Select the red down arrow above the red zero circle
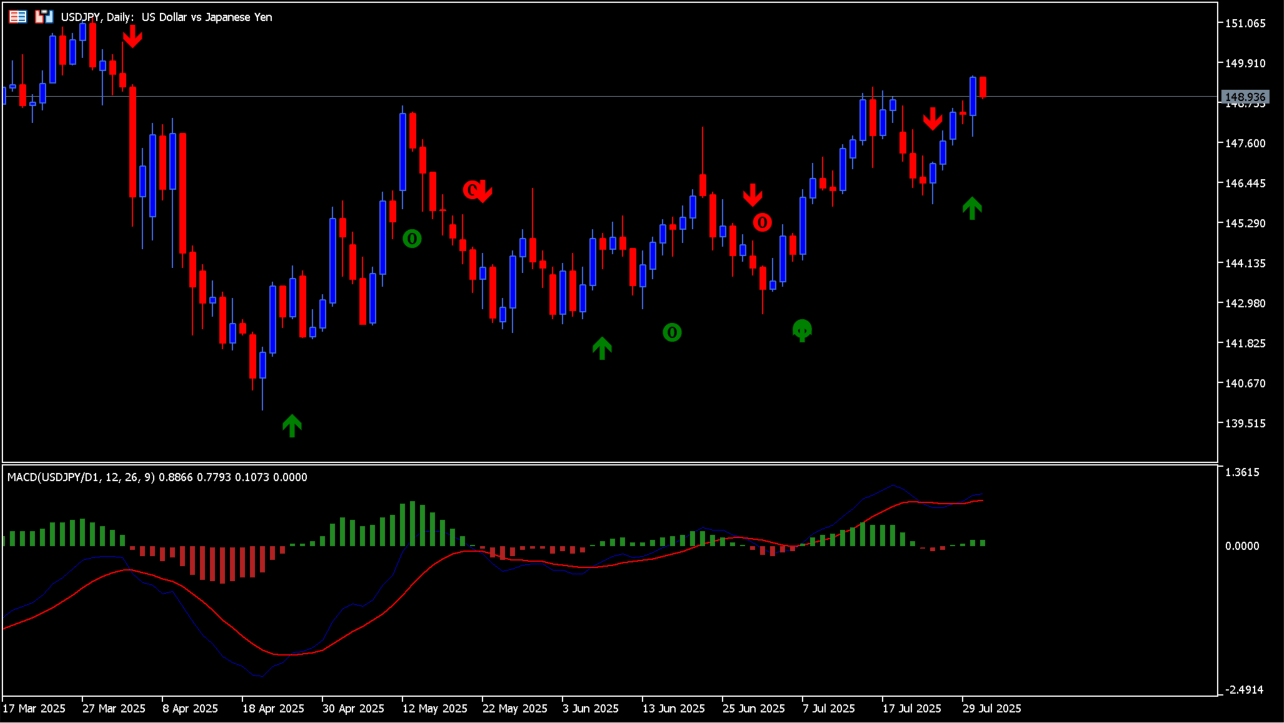The width and height of the screenshot is (1284, 723). coord(752,195)
